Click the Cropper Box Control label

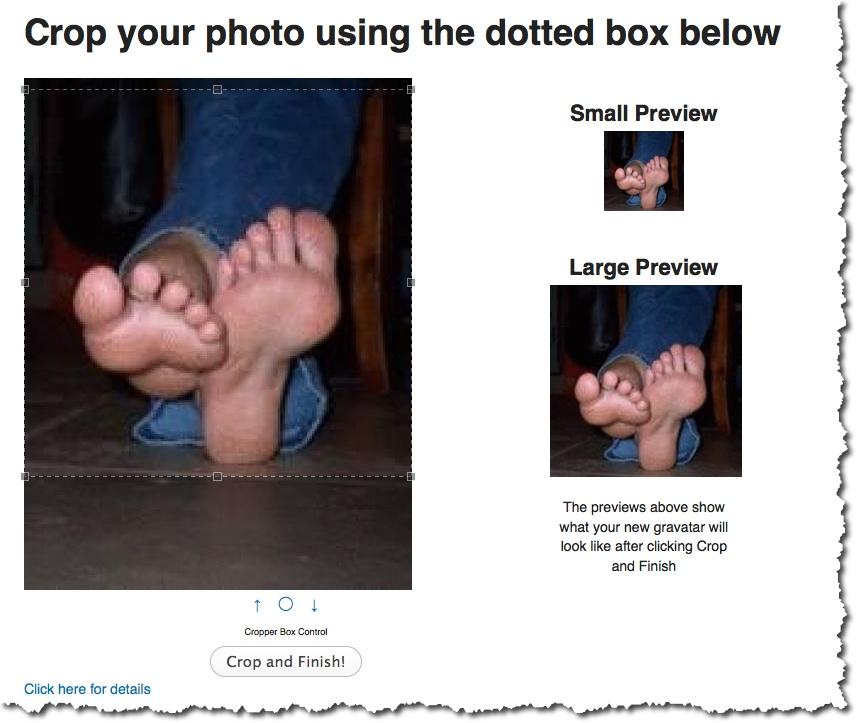click(x=286, y=632)
